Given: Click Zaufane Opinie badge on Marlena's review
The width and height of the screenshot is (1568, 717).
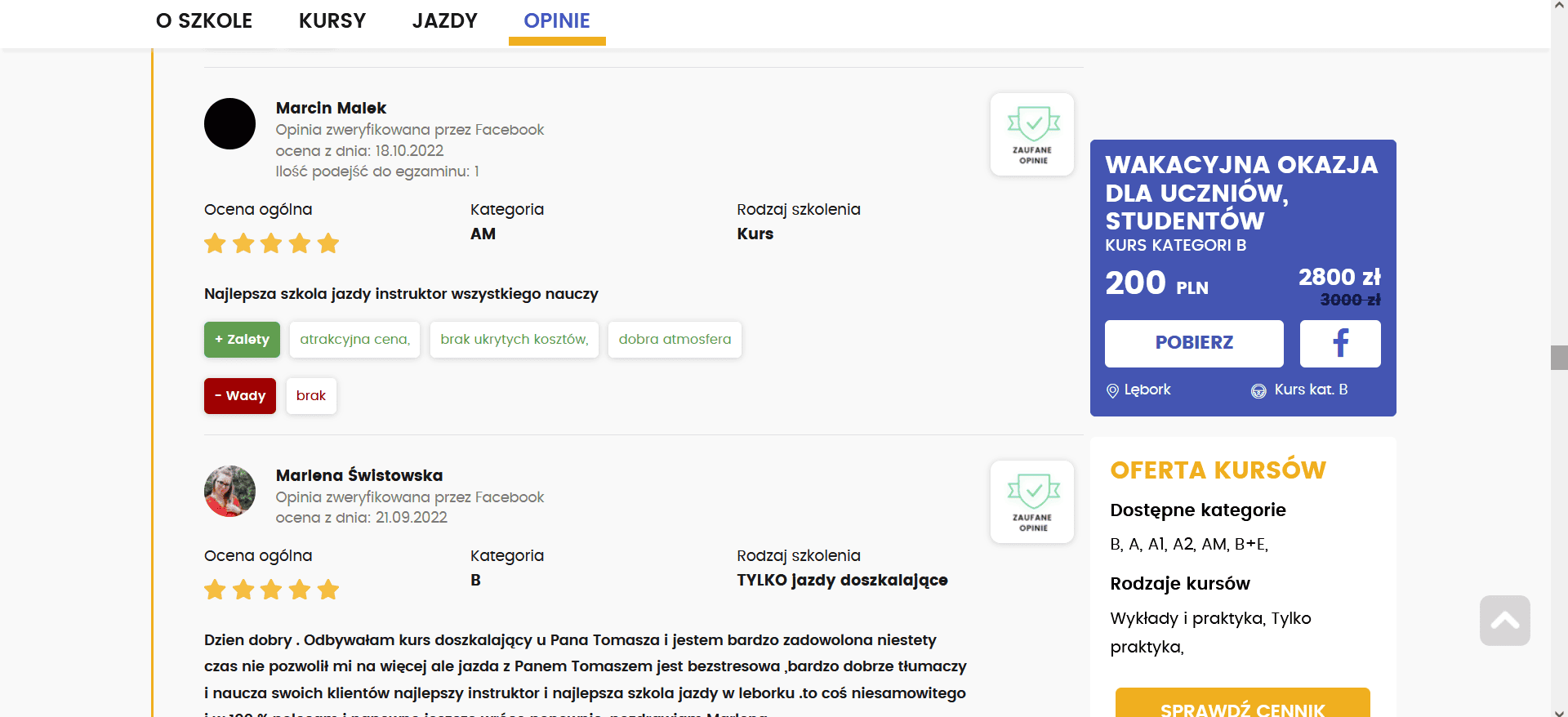Looking at the screenshot, I should click(x=1032, y=501).
